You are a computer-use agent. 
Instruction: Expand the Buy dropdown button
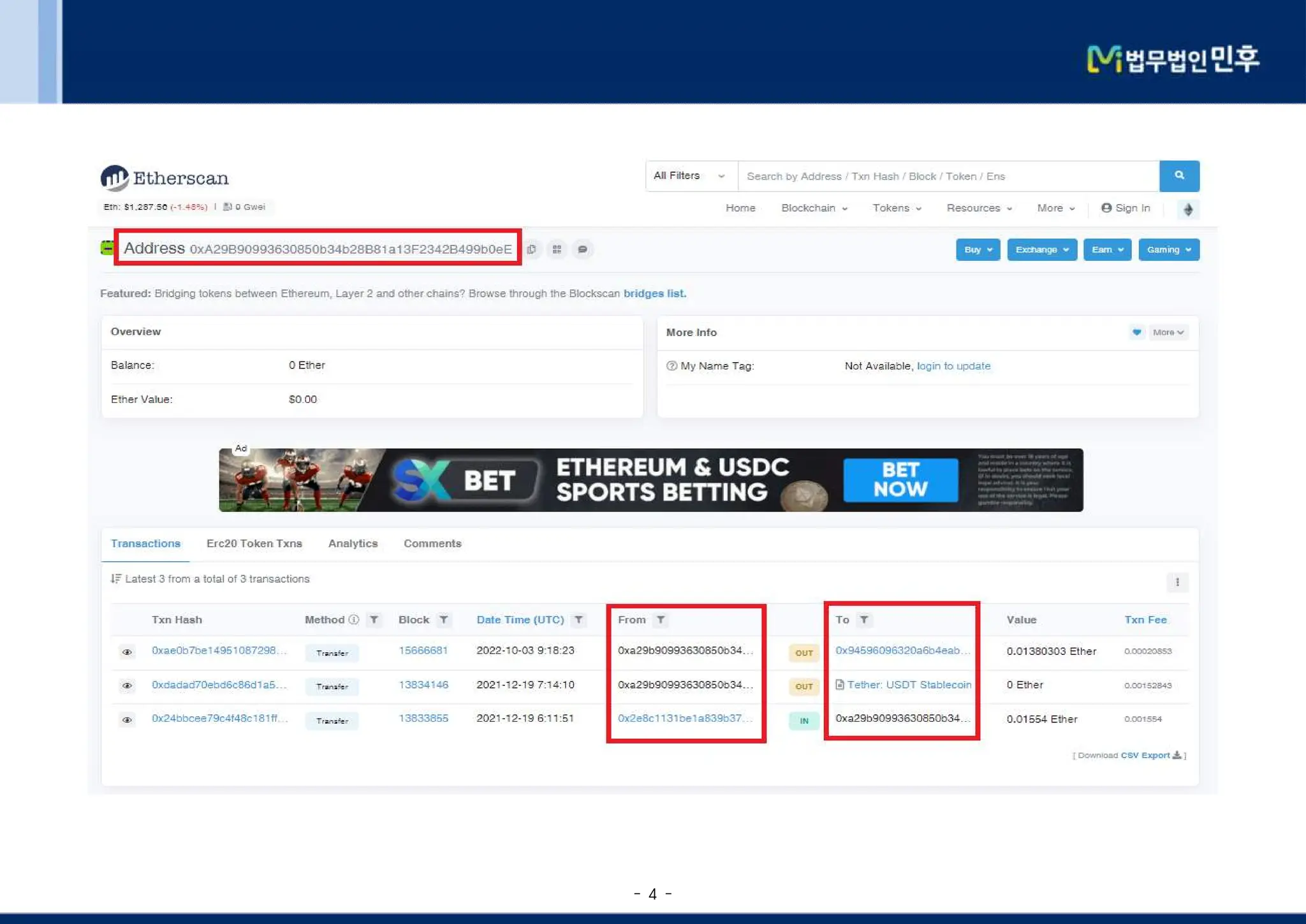coord(977,249)
